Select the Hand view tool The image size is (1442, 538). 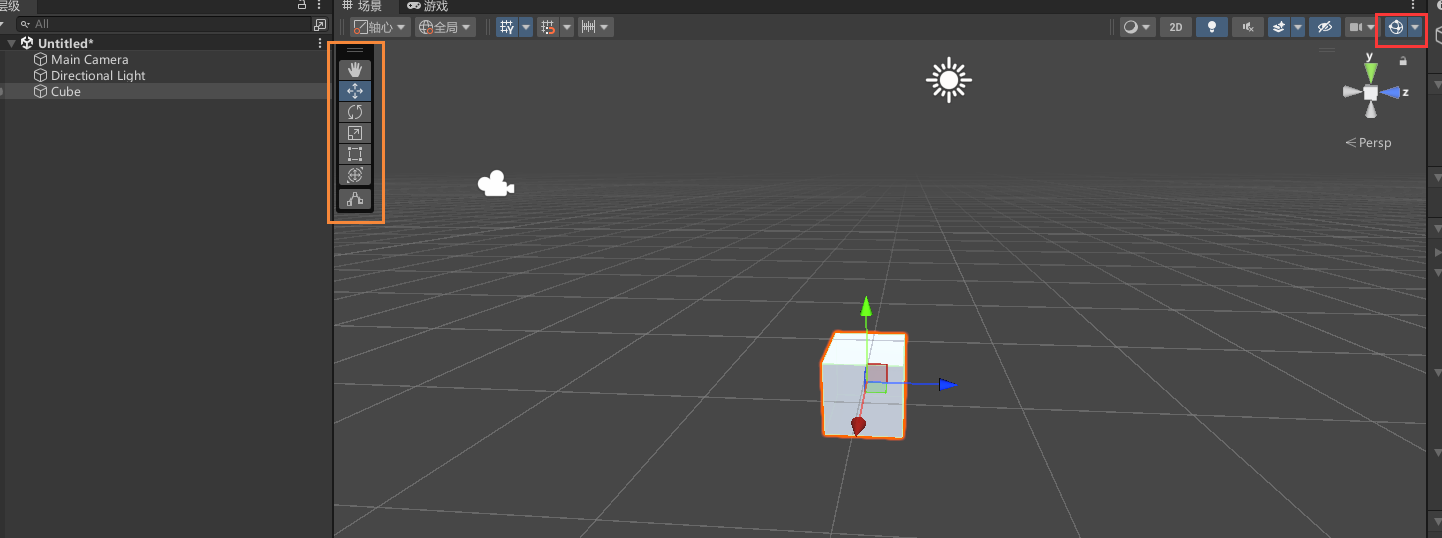coord(355,70)
